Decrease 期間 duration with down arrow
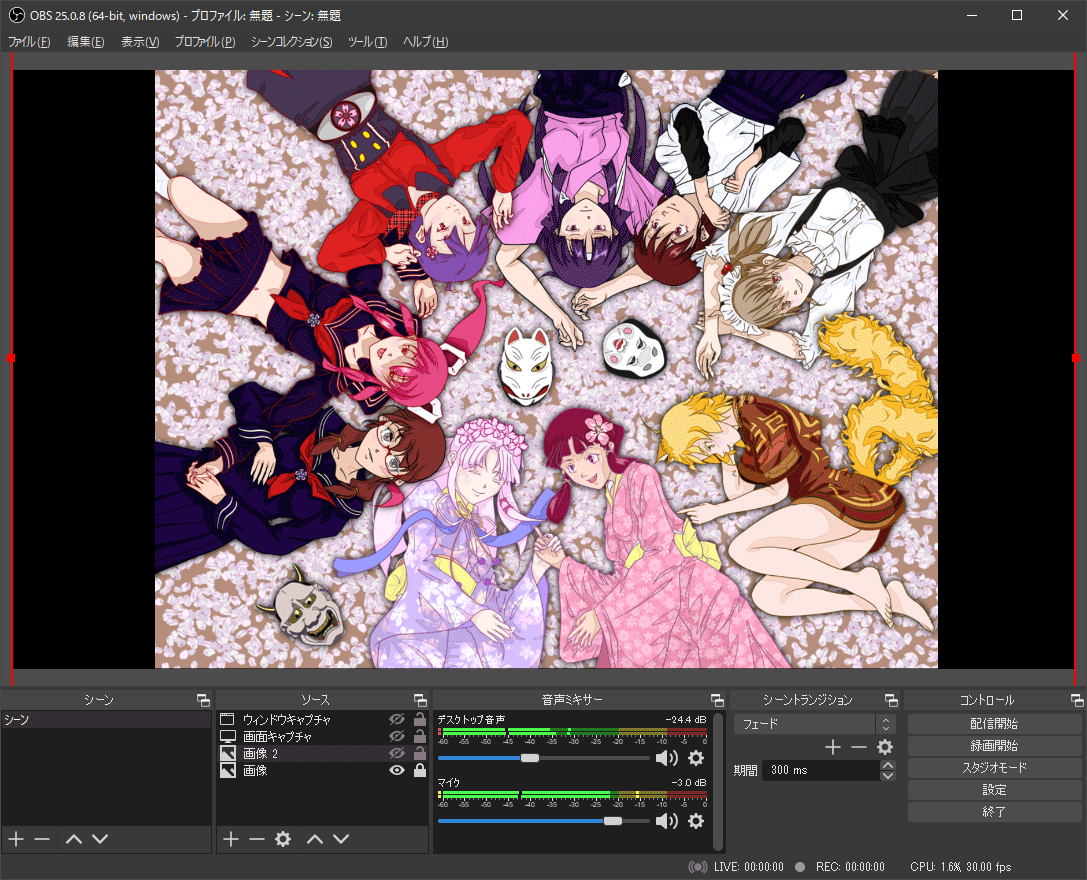Image resolution: width=1087 pixels, height=880 pixels. pos(888,775)
